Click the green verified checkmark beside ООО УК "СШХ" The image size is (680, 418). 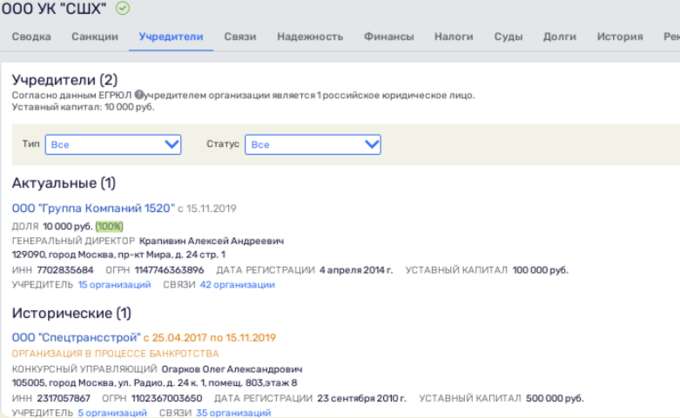point(122,8)
